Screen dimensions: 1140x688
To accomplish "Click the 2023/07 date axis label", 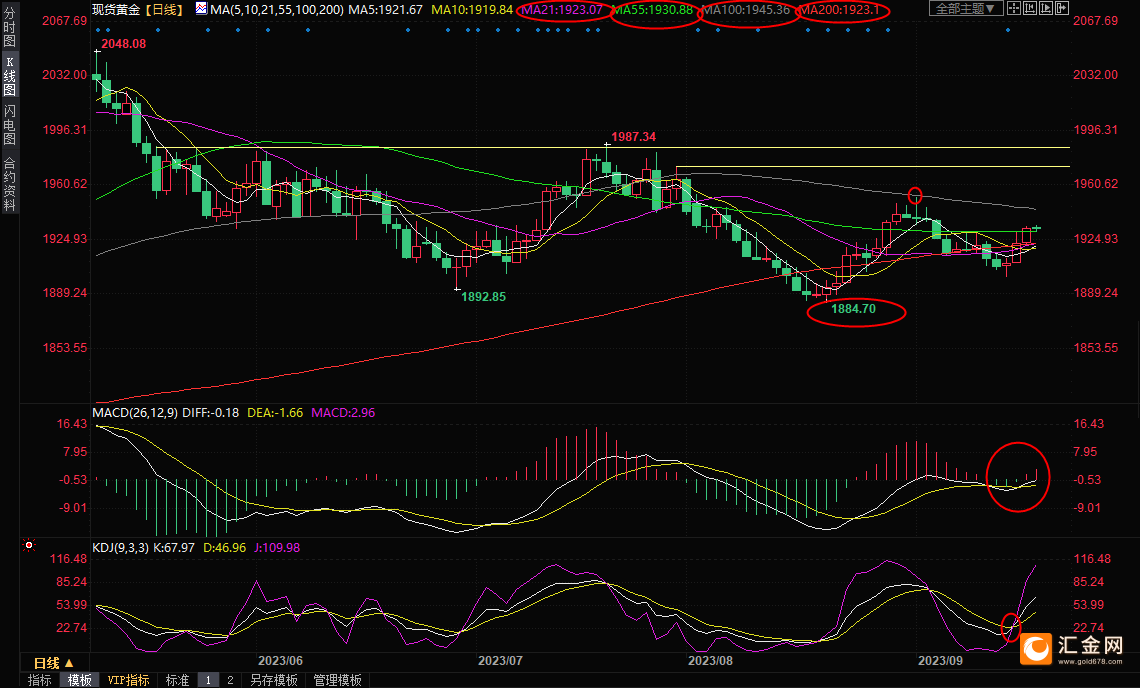I will pos(500,660).
